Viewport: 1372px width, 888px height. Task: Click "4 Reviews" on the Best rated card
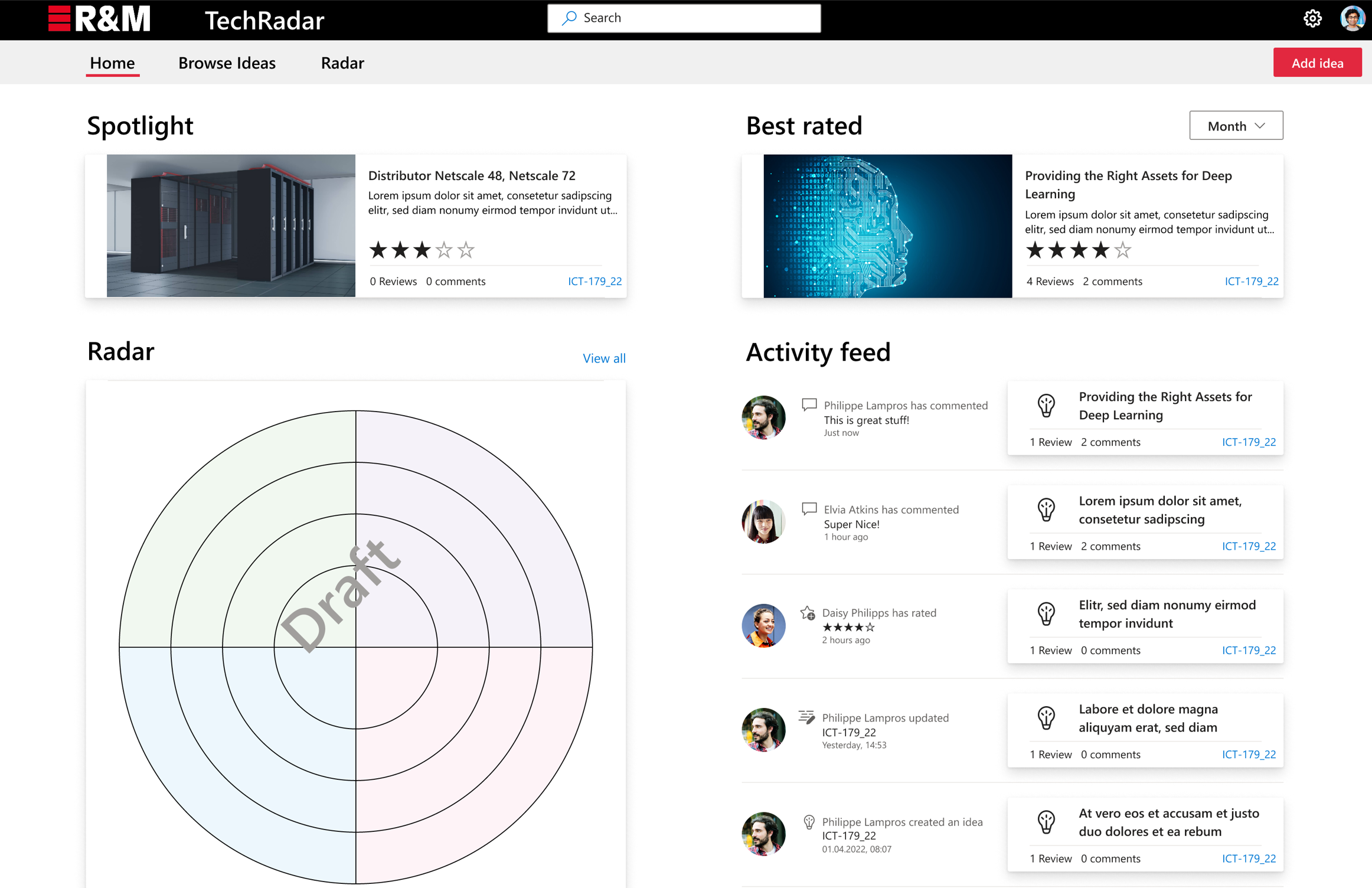coord(1050,281)
